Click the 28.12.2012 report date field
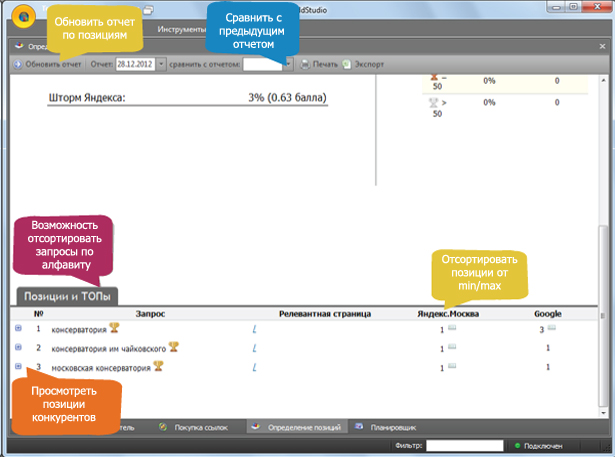Viewport: 615px width, 457px height. tap(136, 64)
